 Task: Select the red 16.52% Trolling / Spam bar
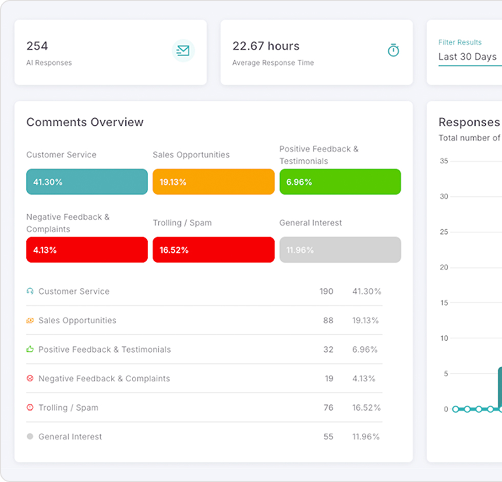(x=214, y=250)
